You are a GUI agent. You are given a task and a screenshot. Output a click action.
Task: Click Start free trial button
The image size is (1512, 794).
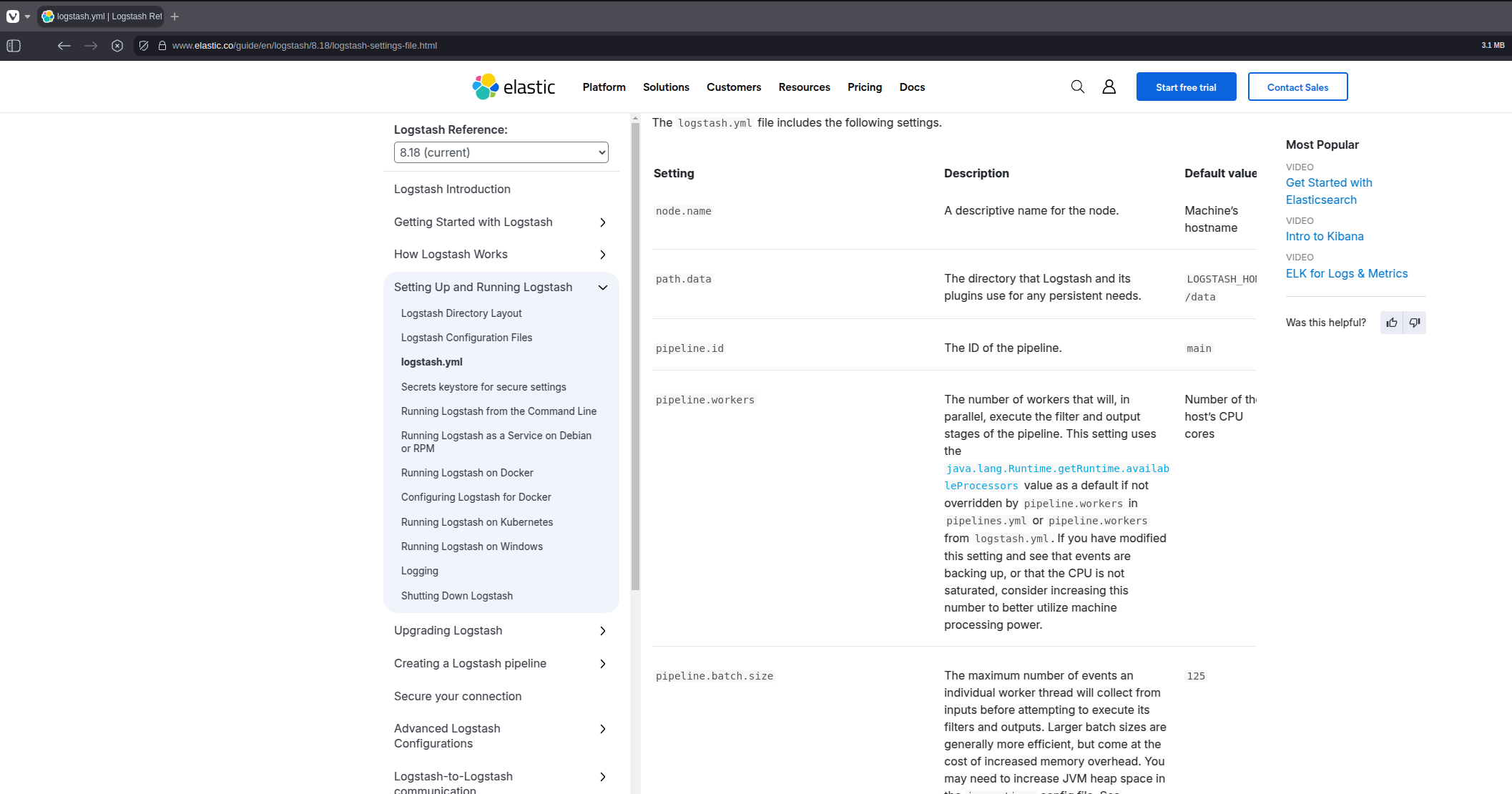(1186, 87)
